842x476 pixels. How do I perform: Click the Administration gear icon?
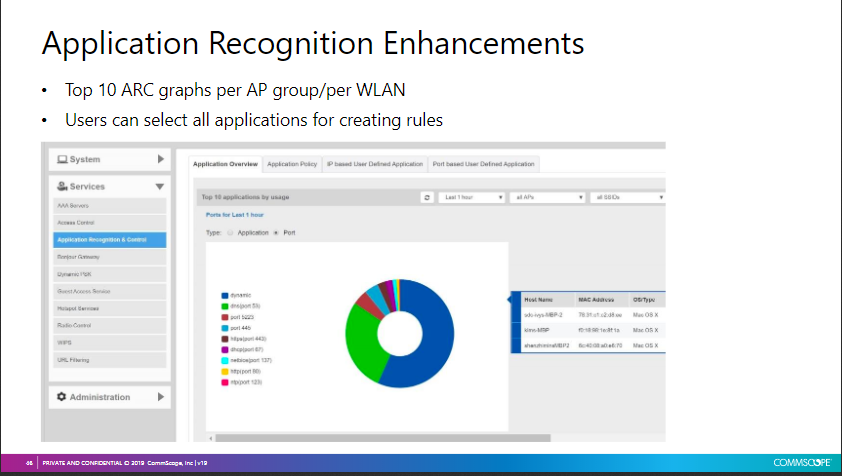61,397
